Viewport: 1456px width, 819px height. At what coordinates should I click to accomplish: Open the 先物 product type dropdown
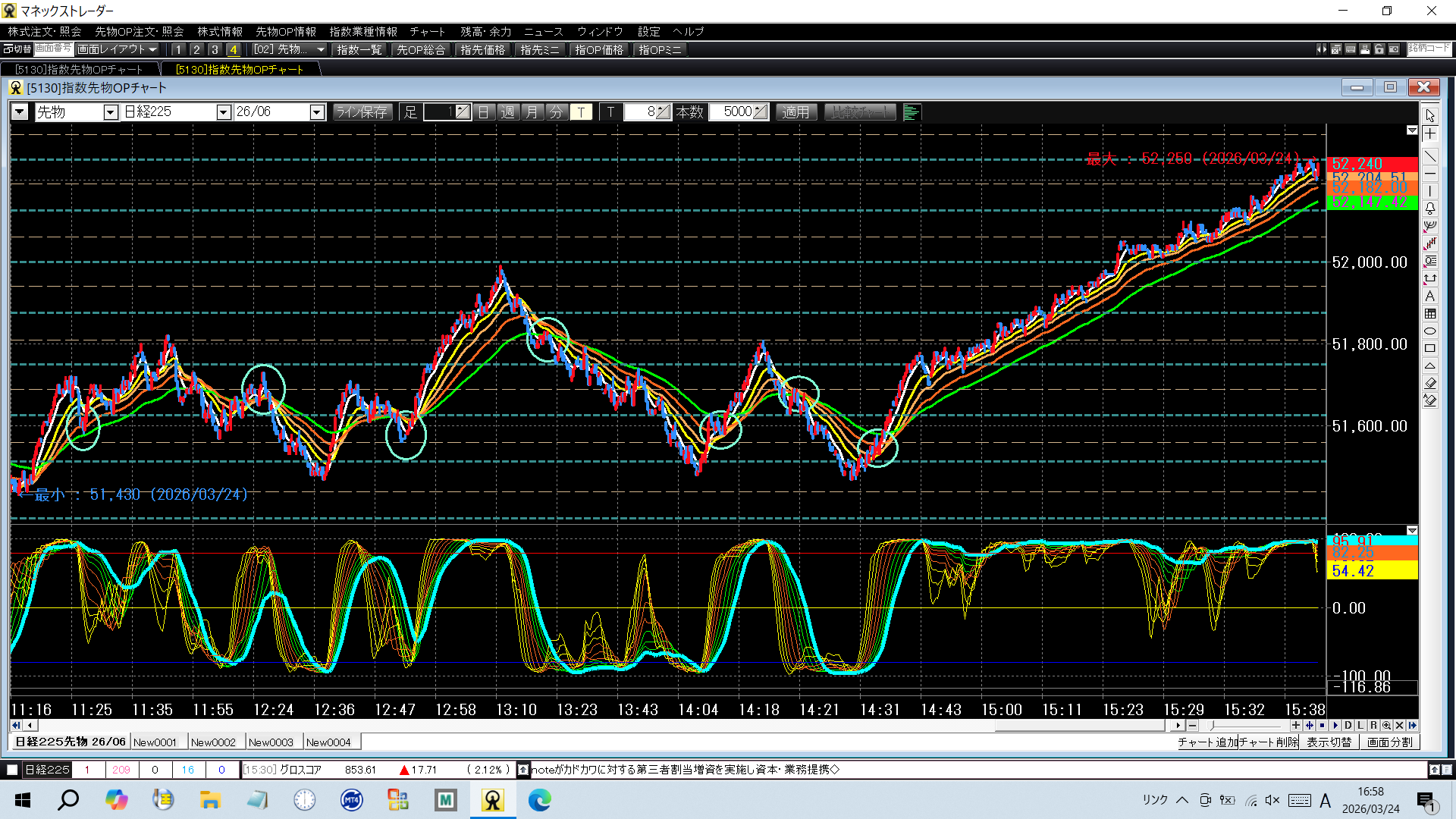[111, 112]
